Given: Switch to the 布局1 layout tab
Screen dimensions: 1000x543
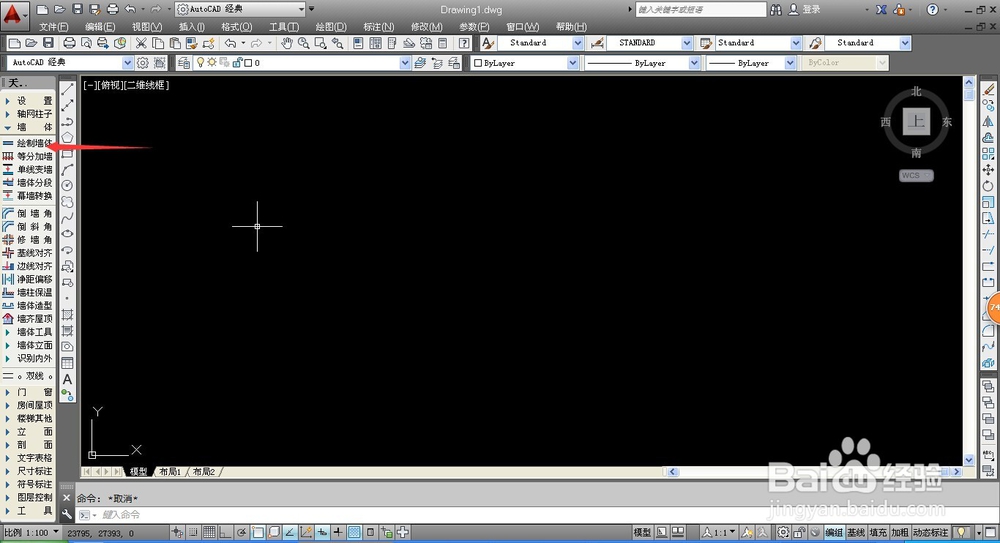Looking at the screenshot, I should (170, 472).
